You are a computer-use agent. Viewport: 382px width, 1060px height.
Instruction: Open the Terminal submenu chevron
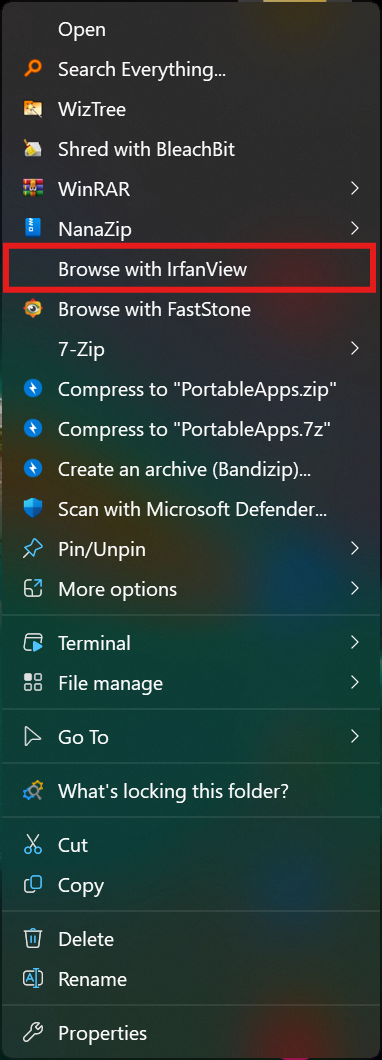354,642
